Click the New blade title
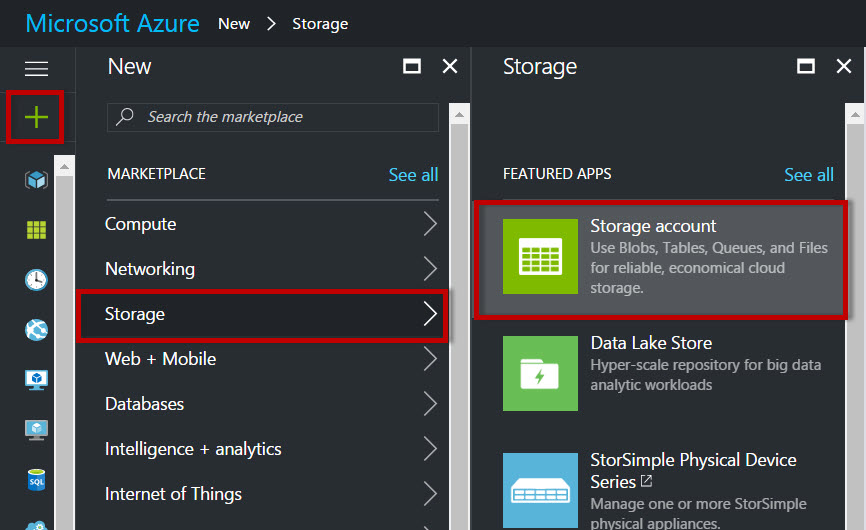 (x=129, y=67)
